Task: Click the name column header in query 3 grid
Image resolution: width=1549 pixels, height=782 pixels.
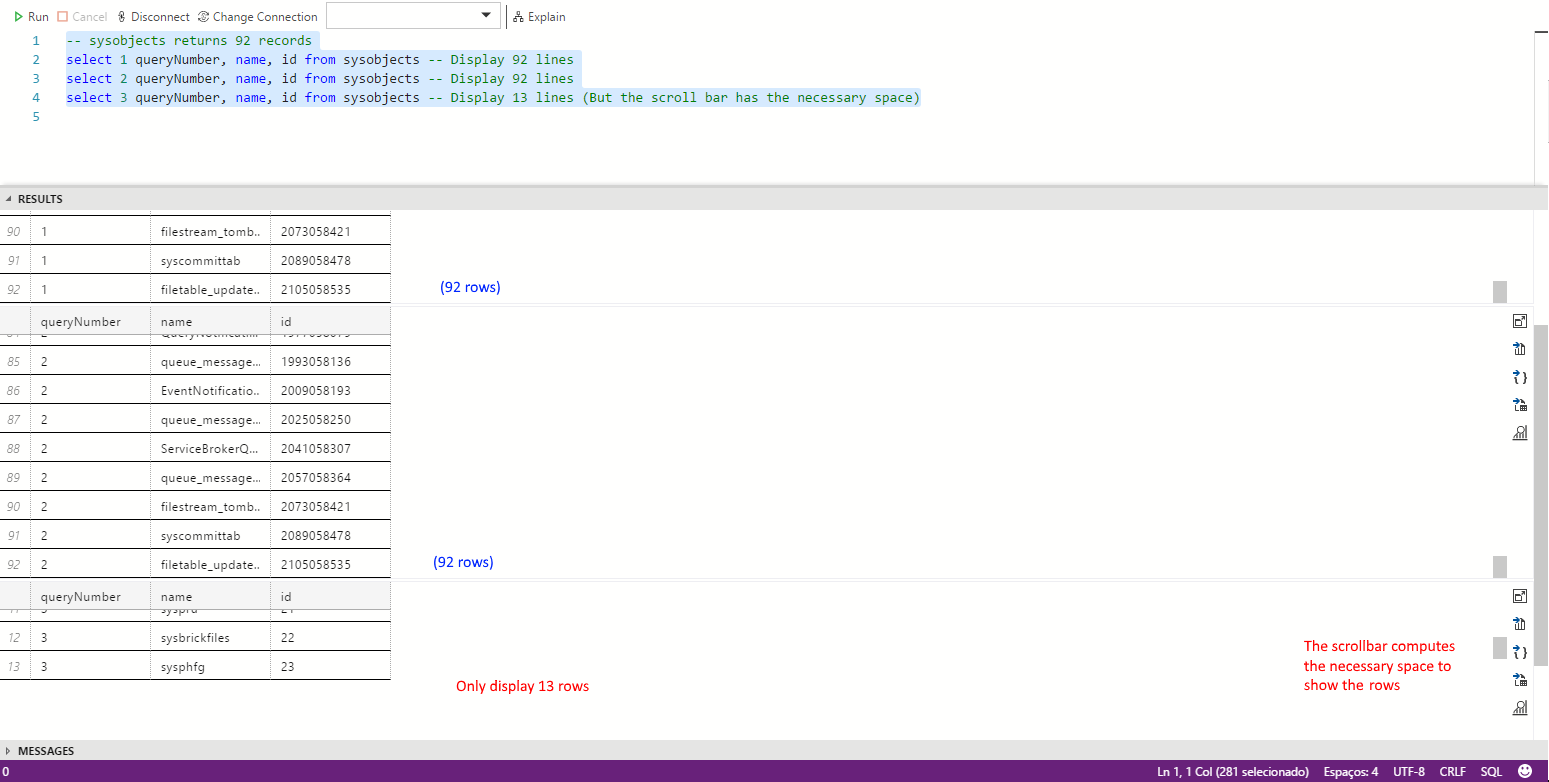Action: click(210, 597)
